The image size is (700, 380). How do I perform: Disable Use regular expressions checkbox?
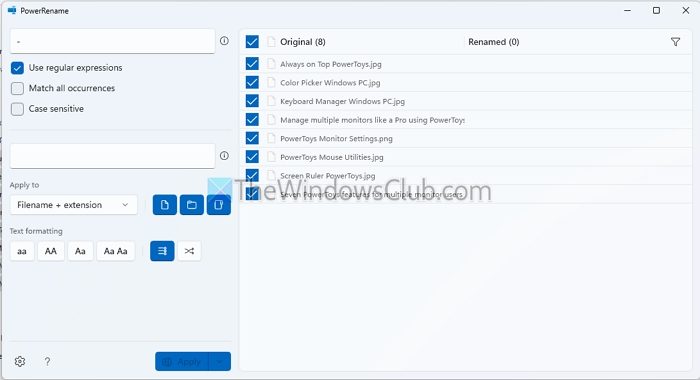[x=17, y=68]
